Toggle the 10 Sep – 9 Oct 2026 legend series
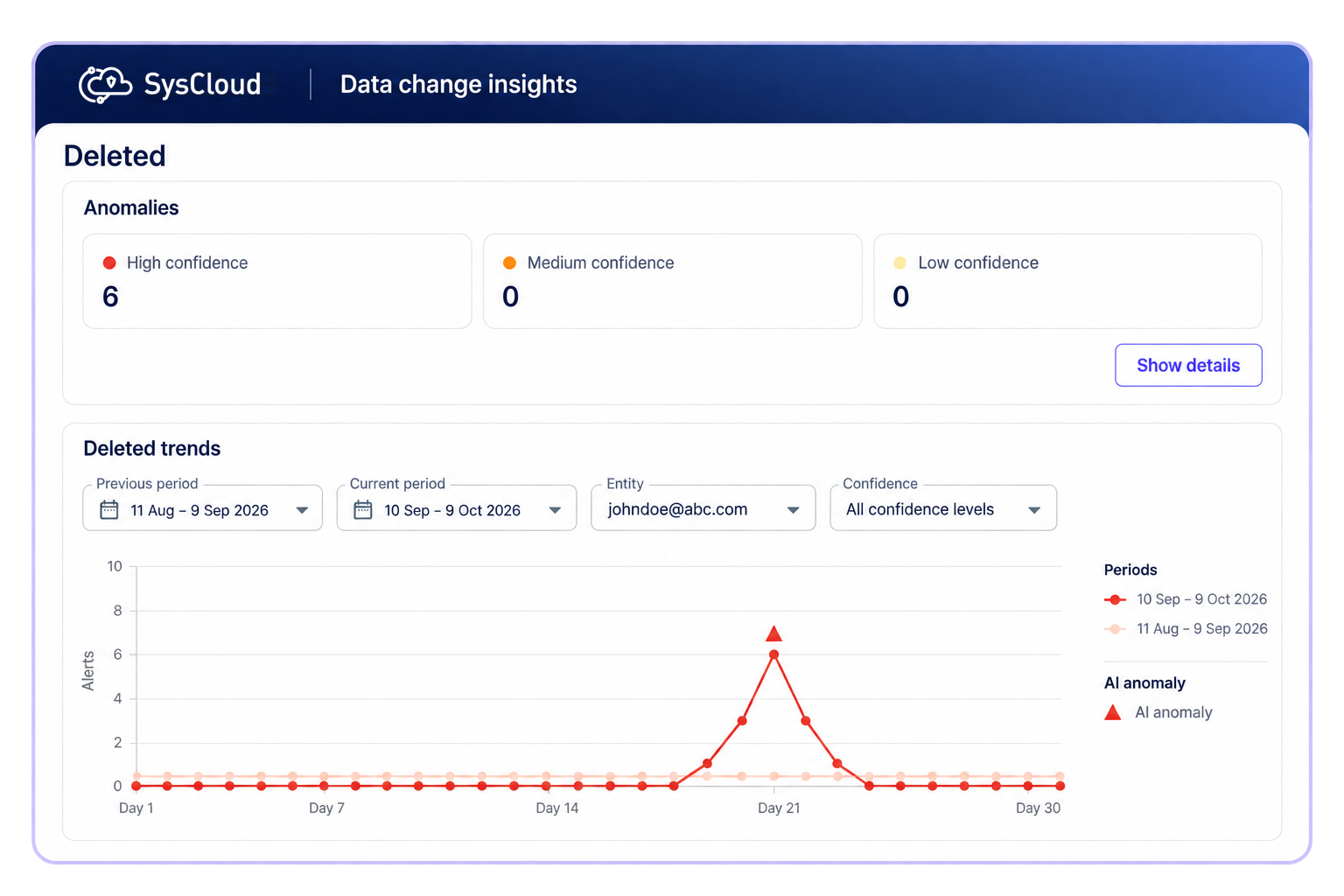1344x896 pixels. pos(1186,599)
